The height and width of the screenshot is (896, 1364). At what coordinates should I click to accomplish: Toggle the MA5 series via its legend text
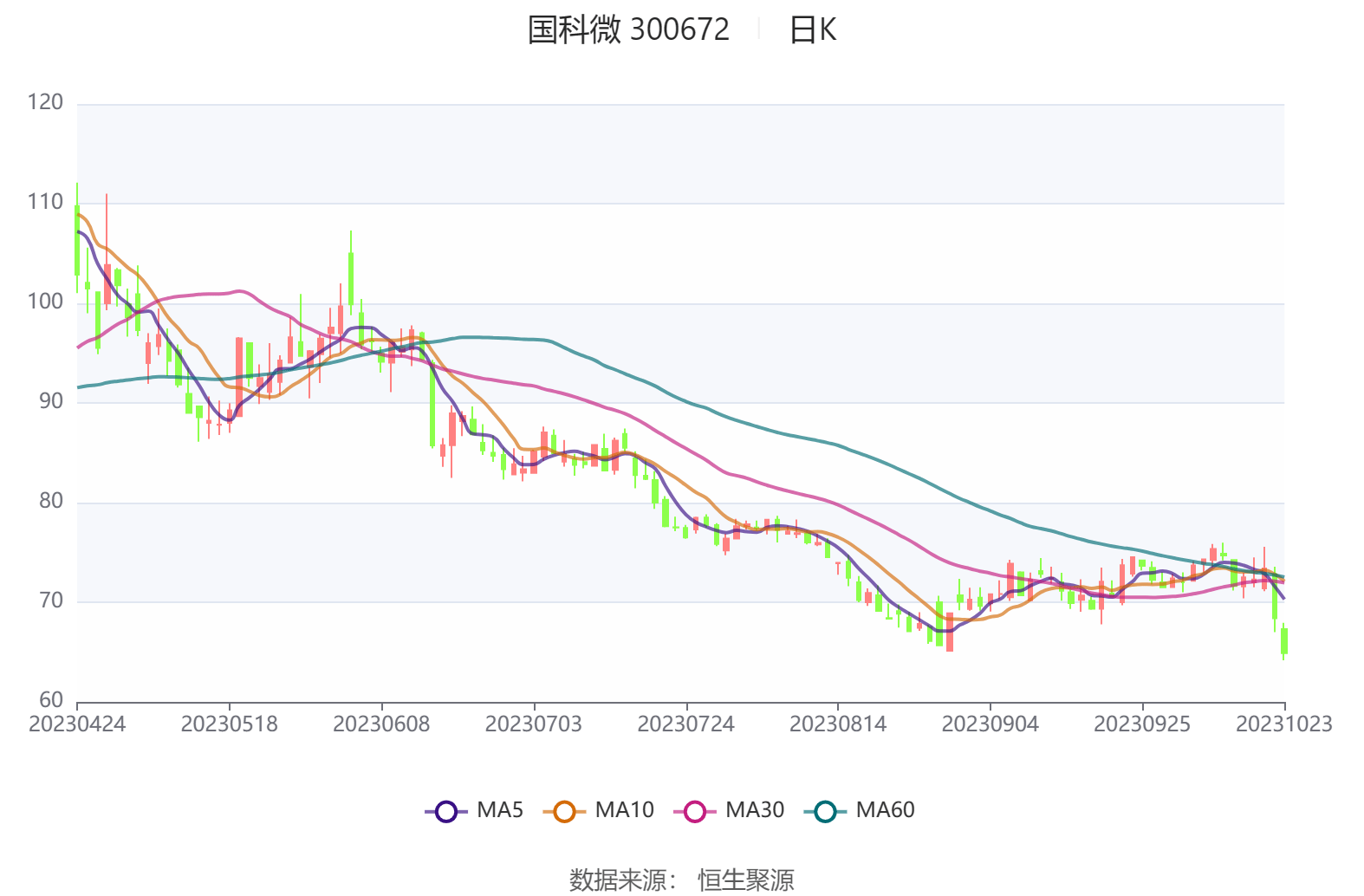pos(500,810)
